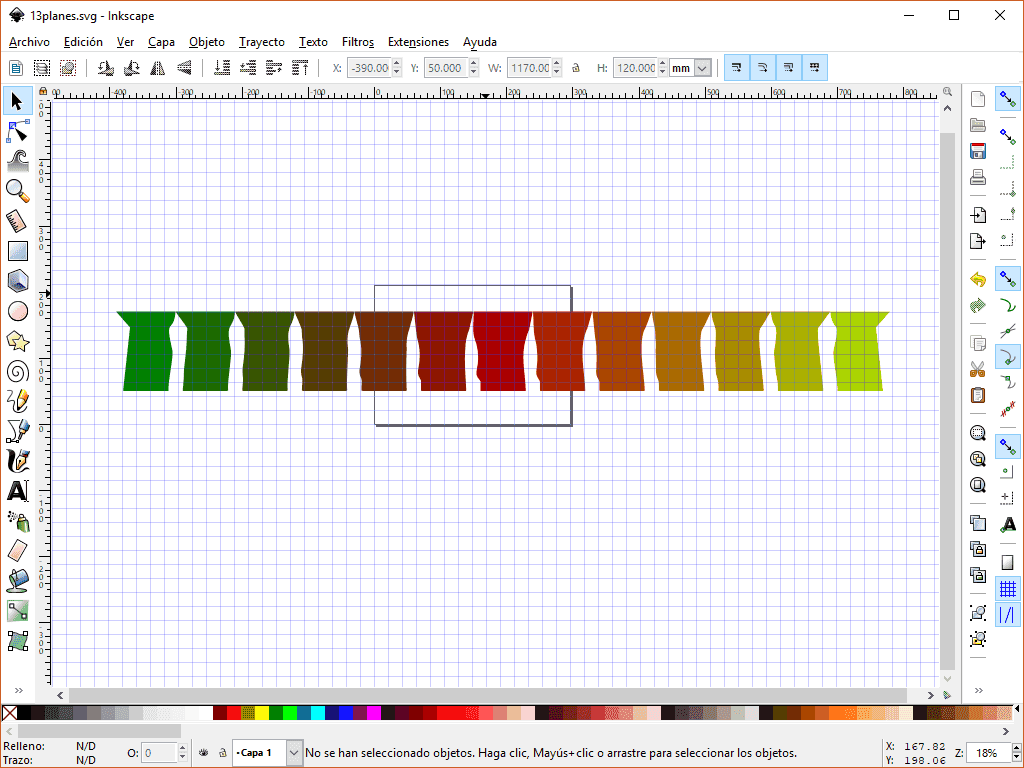
Task: Select the rectangle shape tool
Action: point(17,251)
